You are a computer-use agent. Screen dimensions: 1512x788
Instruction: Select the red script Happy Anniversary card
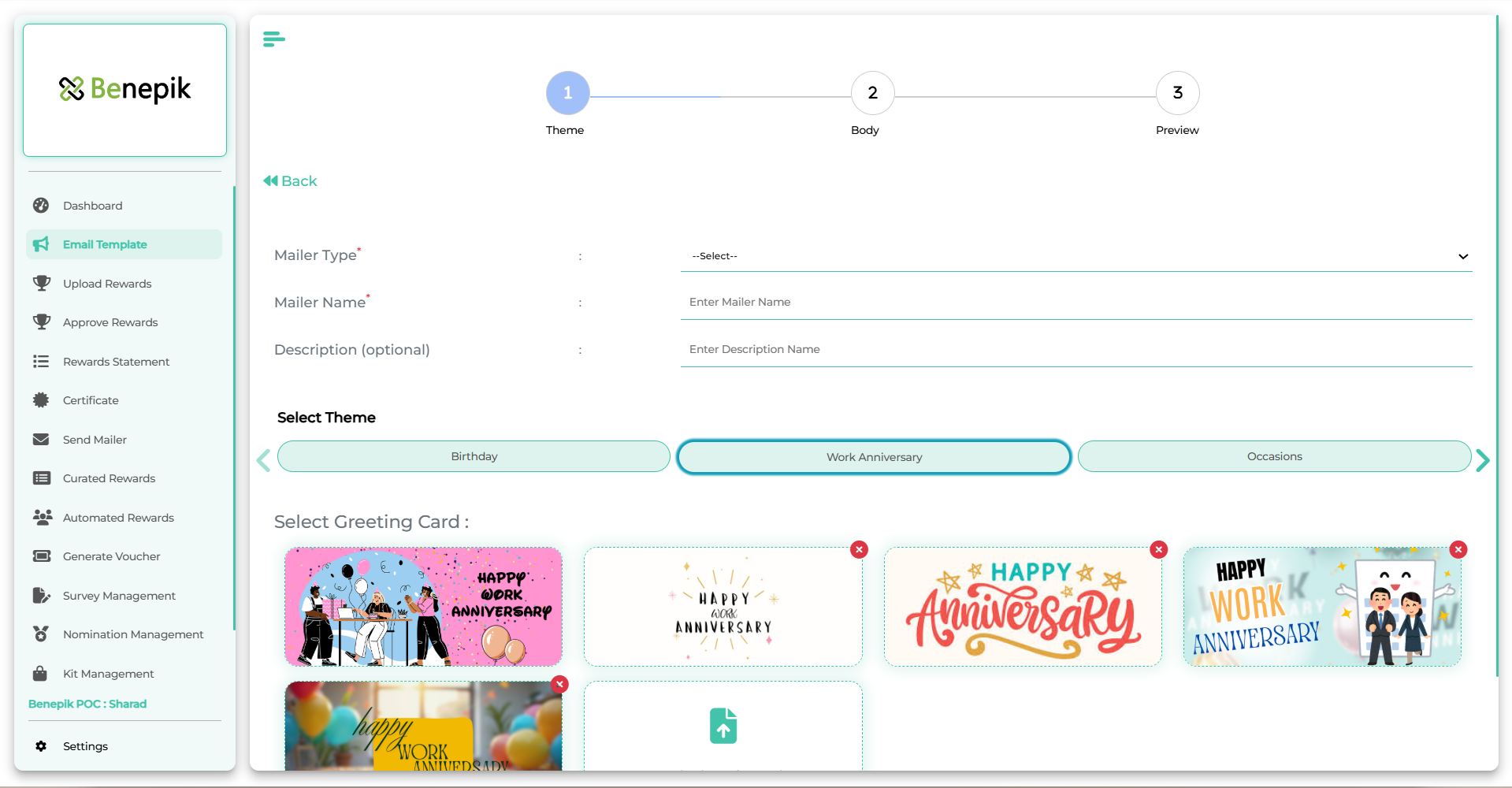click(1023, 607)
